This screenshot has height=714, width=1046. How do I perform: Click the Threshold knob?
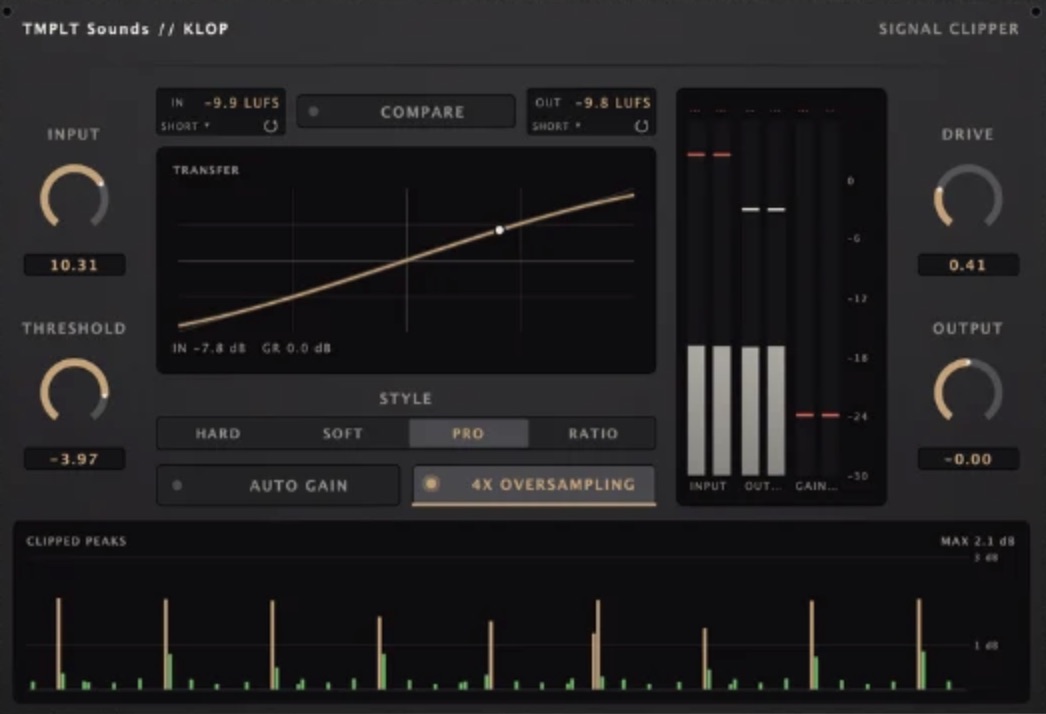point(74,391)
